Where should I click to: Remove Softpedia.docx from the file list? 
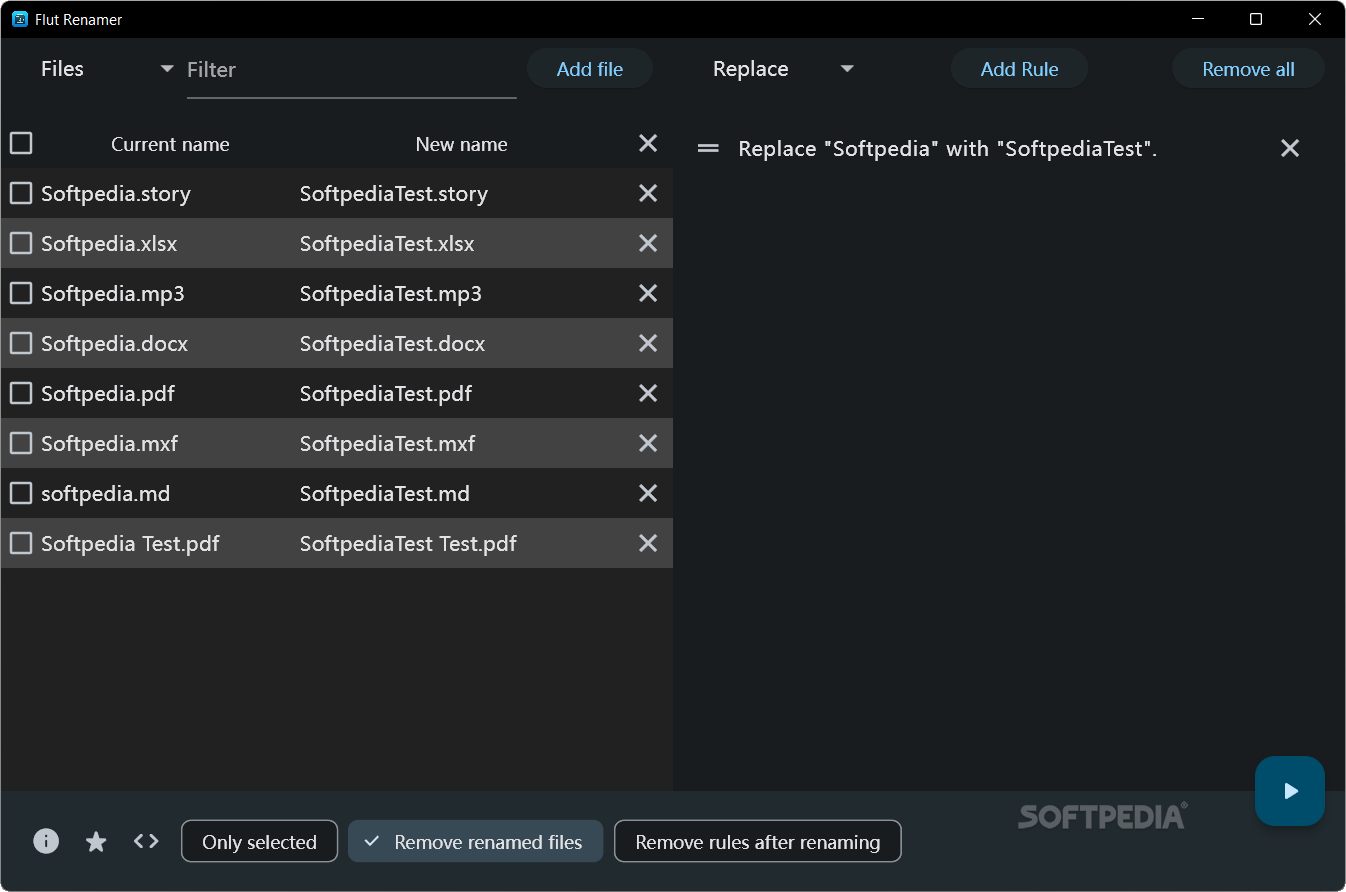point(648,343)
